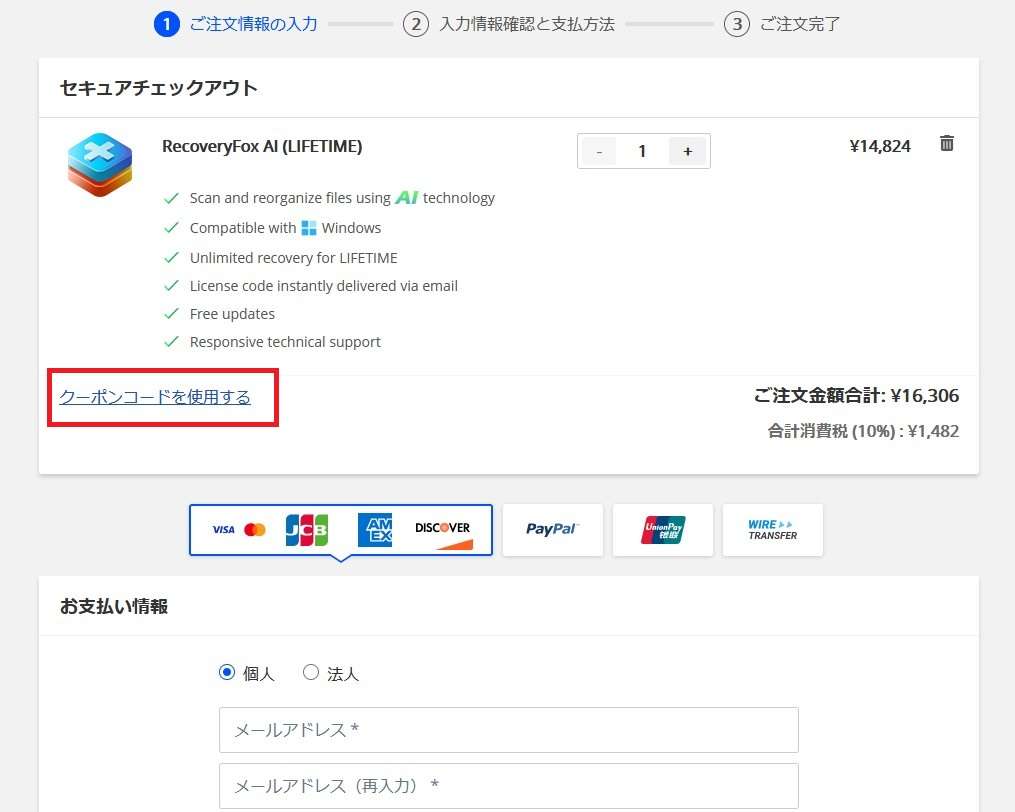Click the お支払い情報 heading

point(114,606)
